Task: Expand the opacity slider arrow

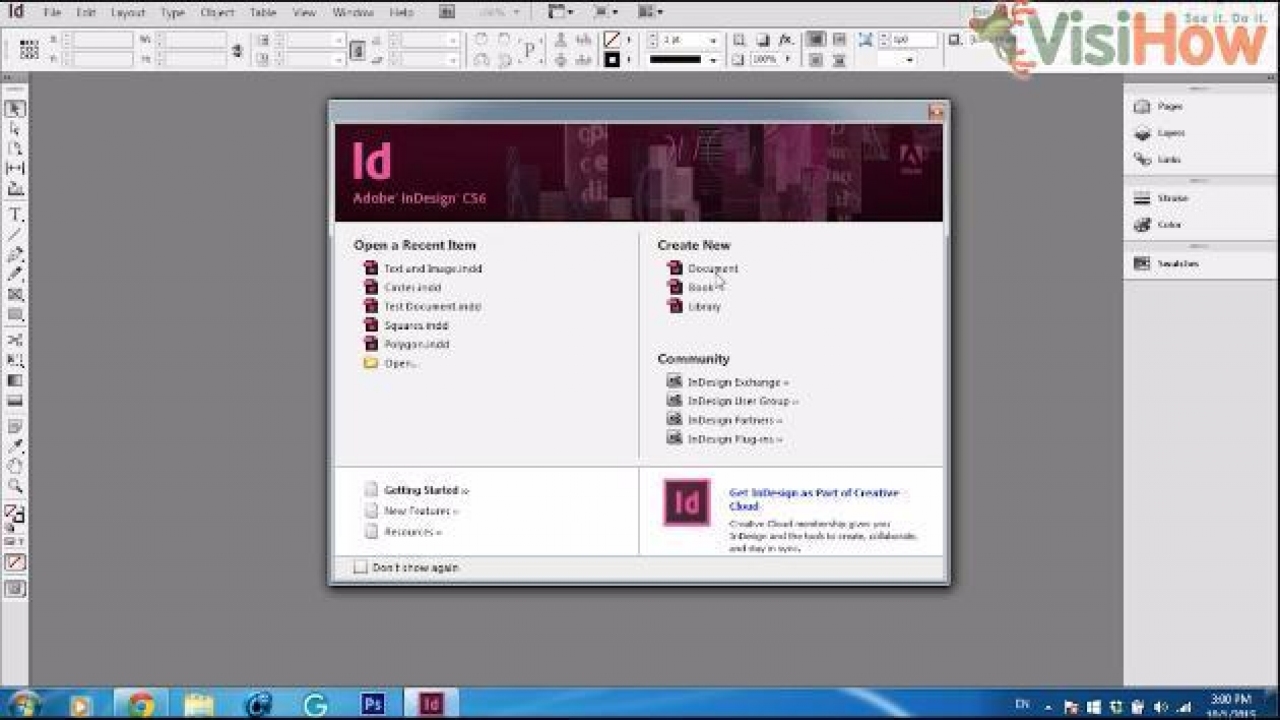Action: tap(789, 60)
